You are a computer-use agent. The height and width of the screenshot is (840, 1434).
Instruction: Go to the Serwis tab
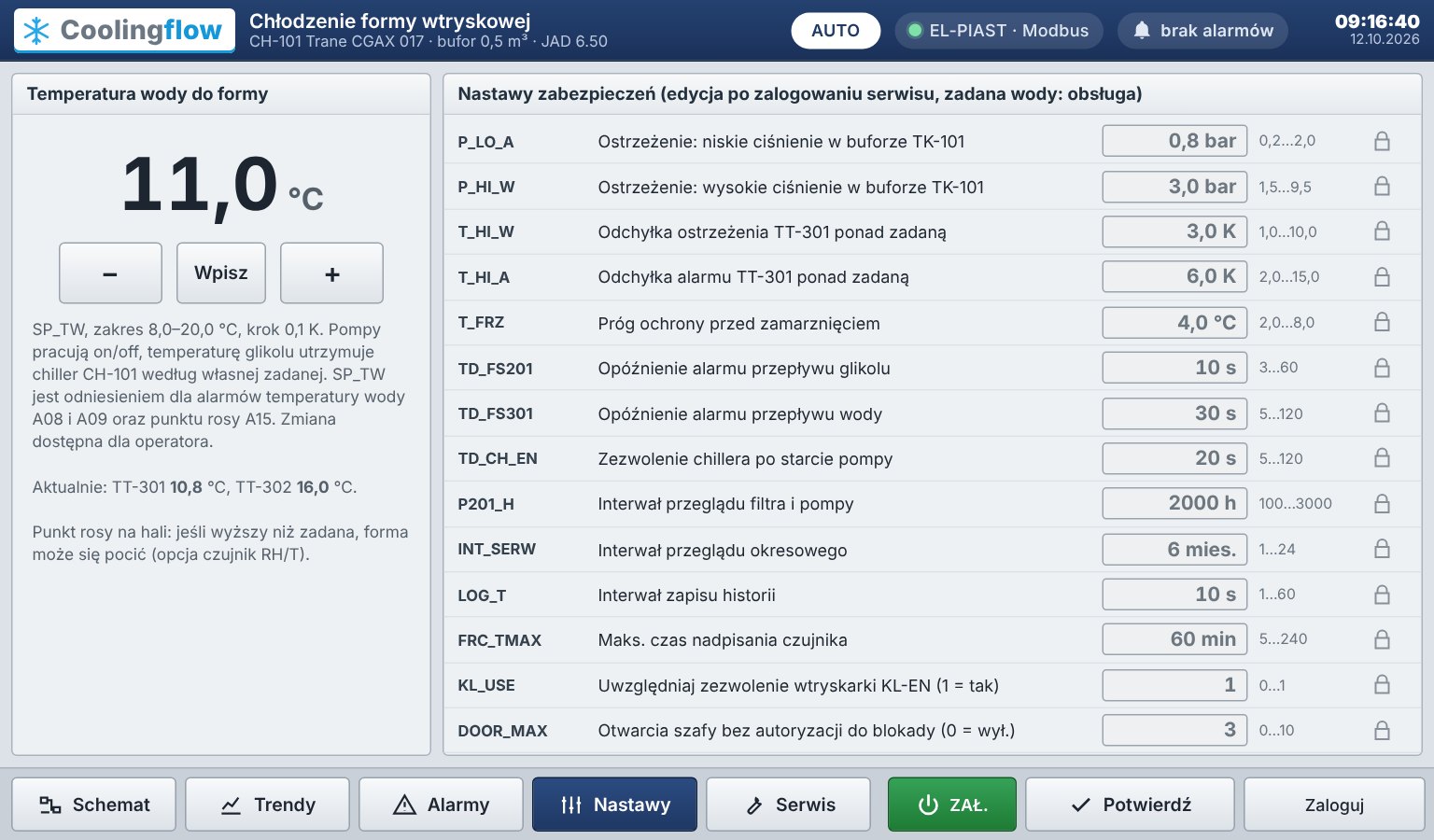tap(788, 805)
